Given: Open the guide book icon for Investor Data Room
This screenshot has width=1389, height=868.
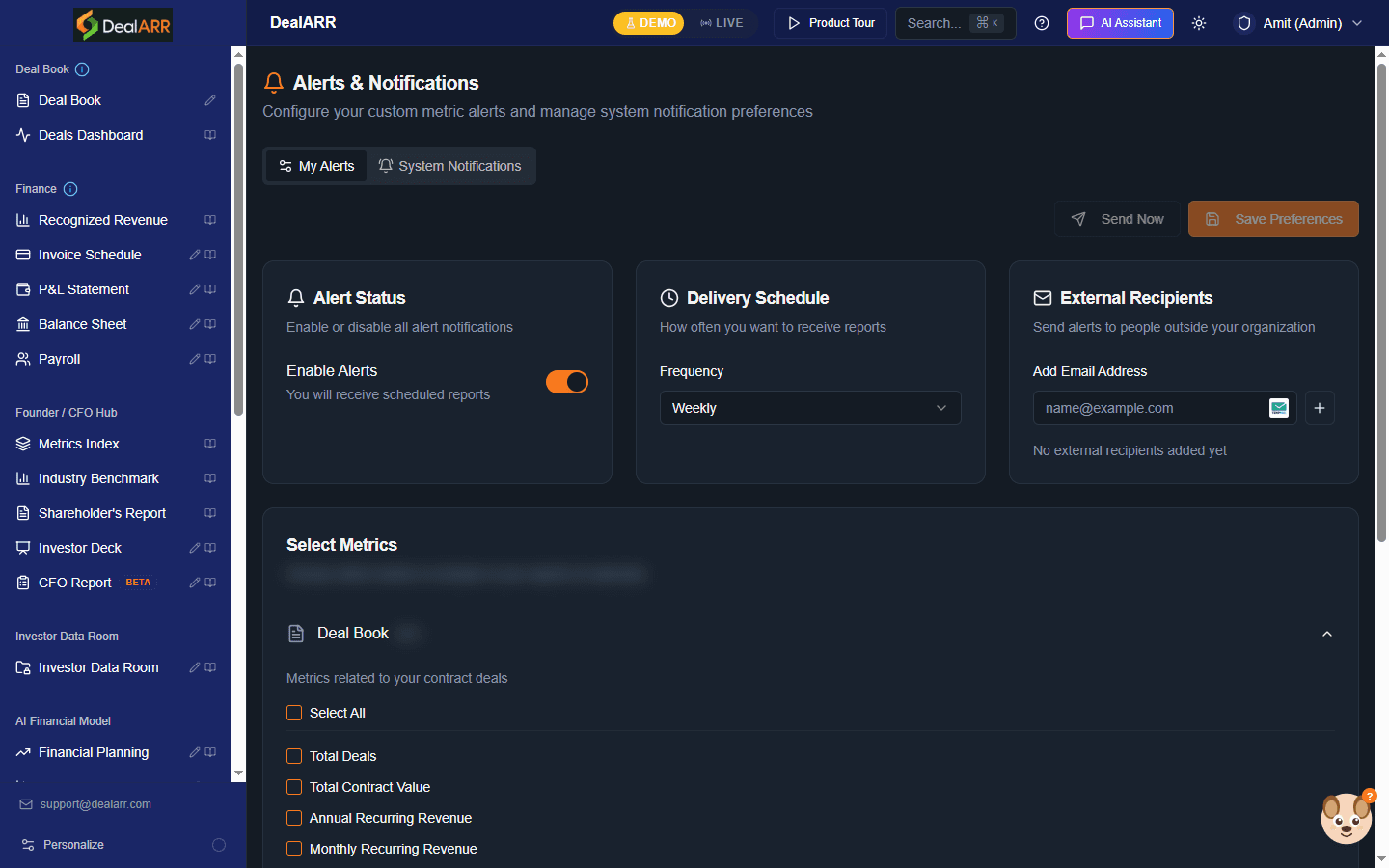Looking at the screenshot, I should tap(210, 667).
